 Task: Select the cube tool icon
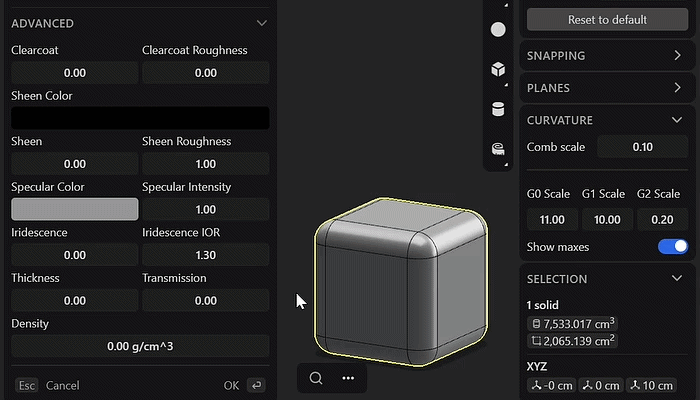(x=498, y=69)
